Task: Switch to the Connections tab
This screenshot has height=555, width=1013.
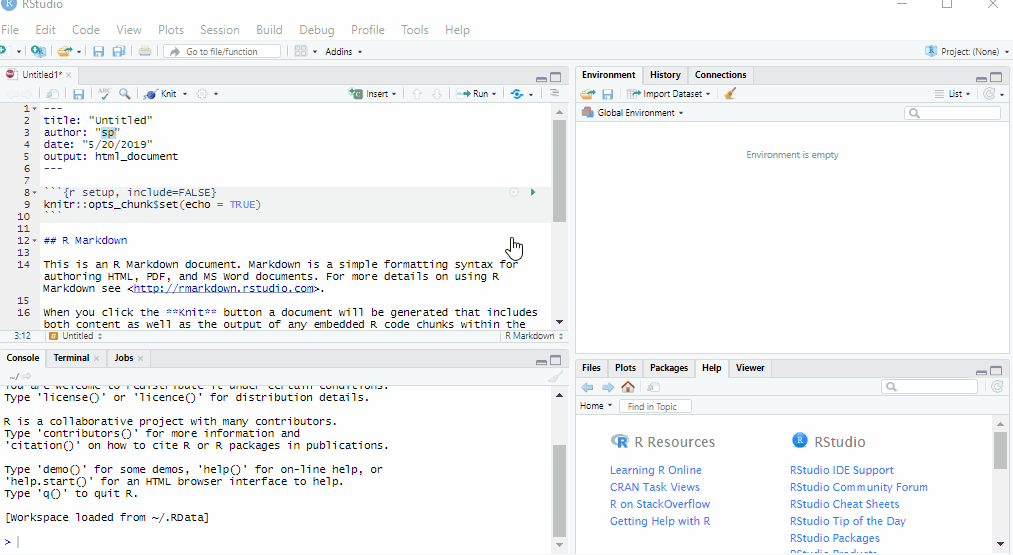Action: point(720,75)
